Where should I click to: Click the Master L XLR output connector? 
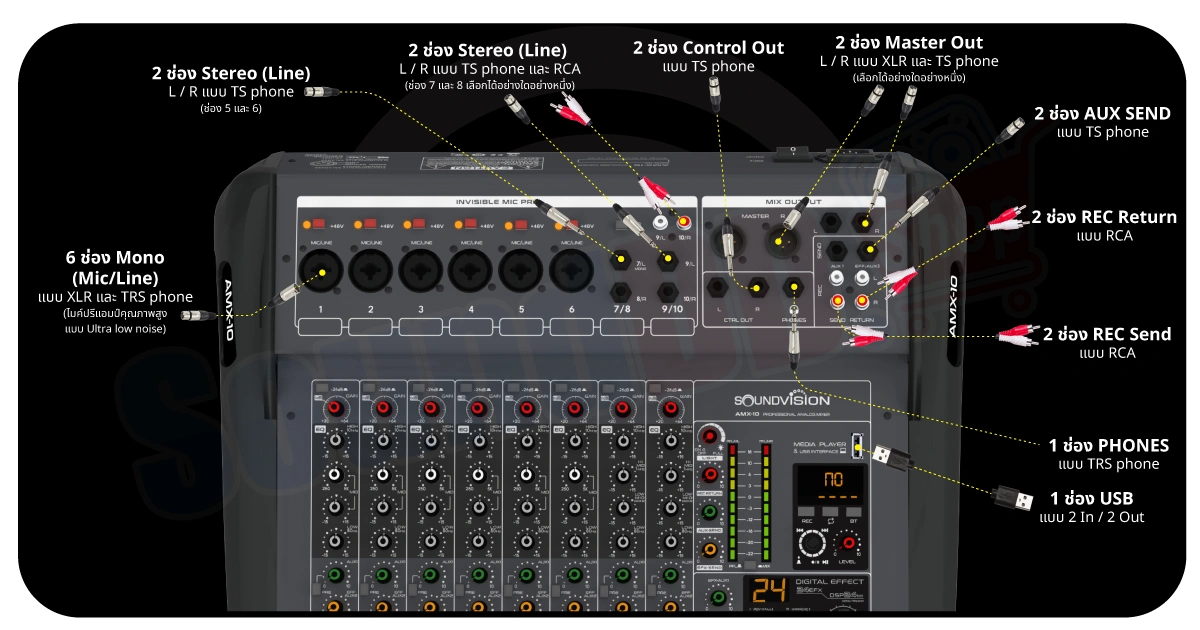(x=728, y=239)
